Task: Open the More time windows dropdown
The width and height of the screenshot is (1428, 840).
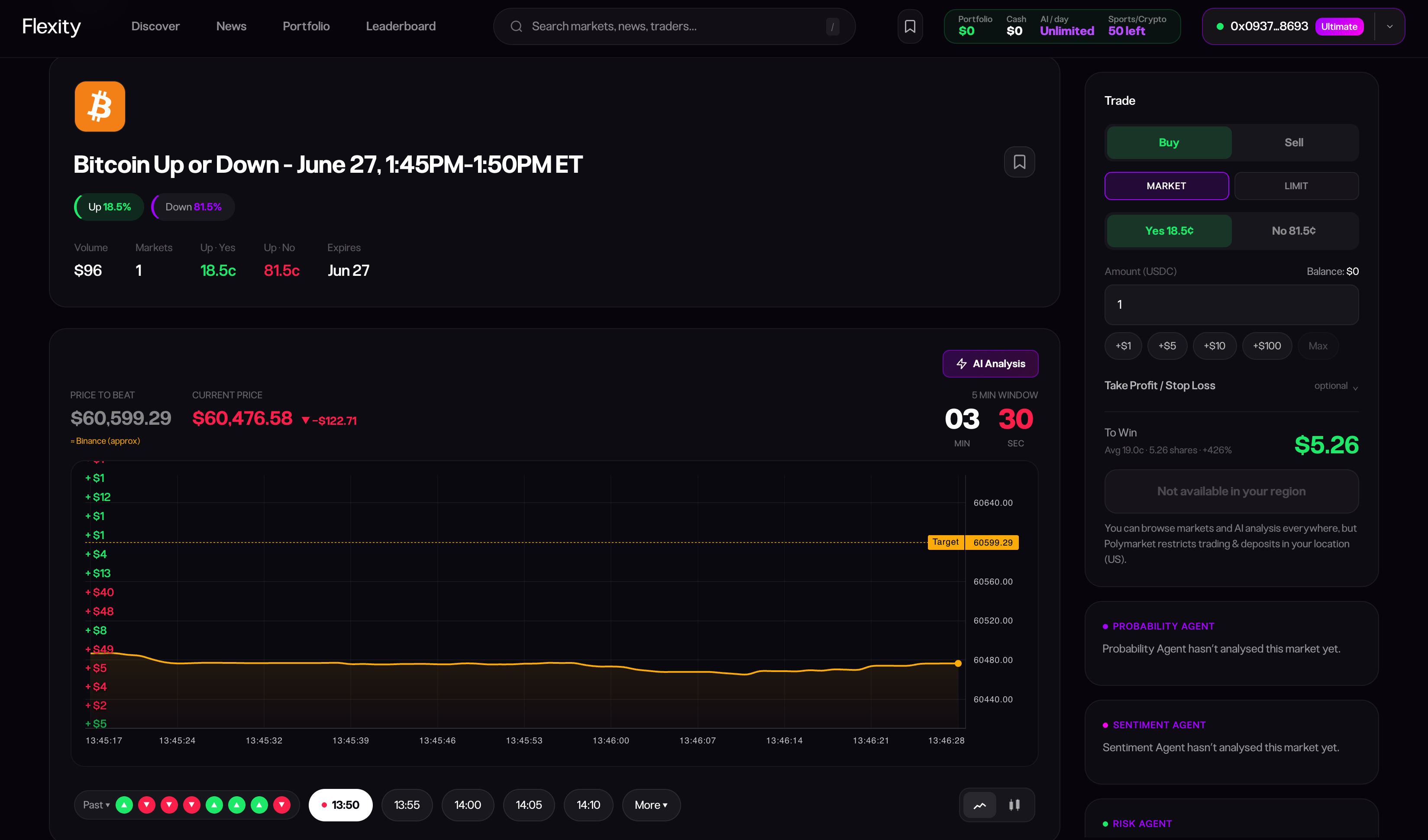Action: (651, 805)
